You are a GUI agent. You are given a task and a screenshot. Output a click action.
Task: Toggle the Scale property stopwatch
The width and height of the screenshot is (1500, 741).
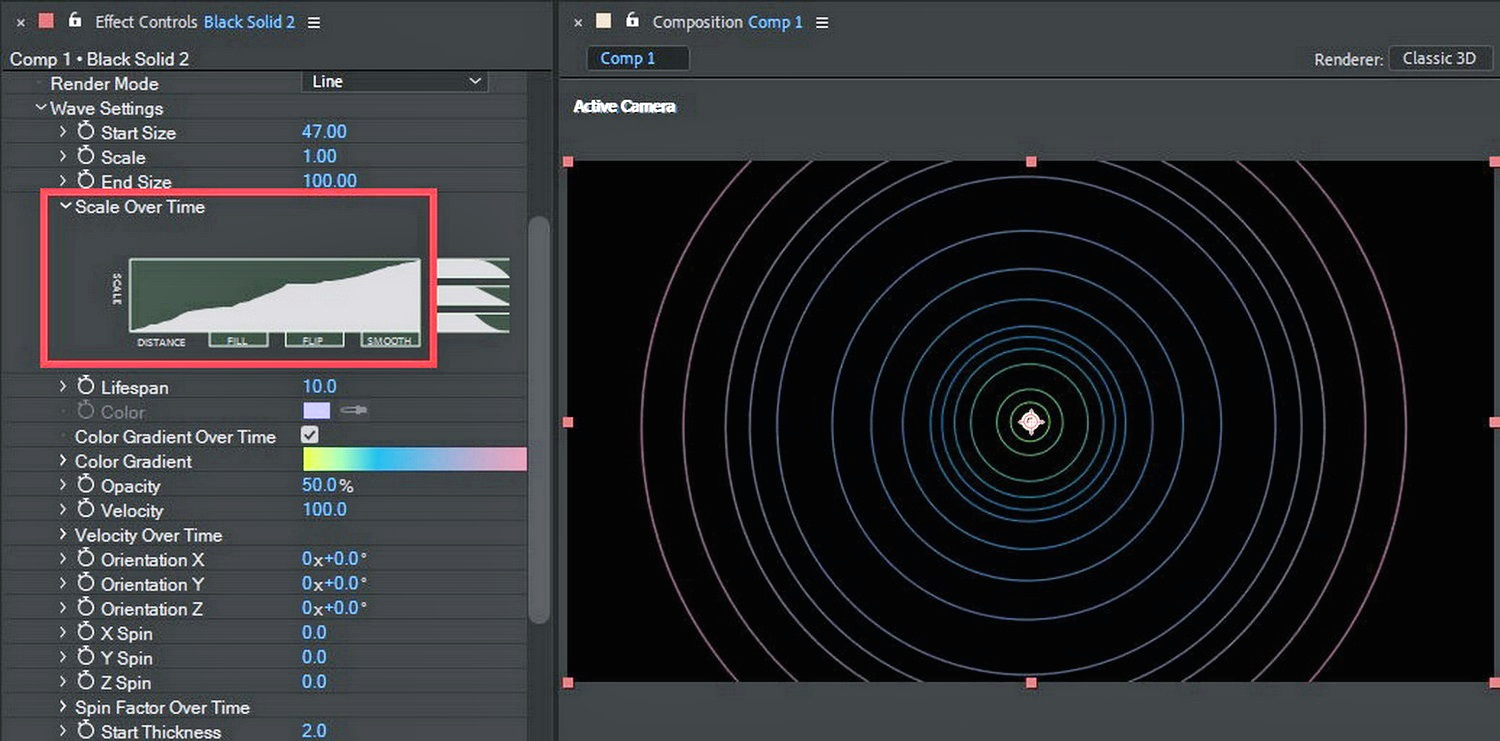point(85,157)
